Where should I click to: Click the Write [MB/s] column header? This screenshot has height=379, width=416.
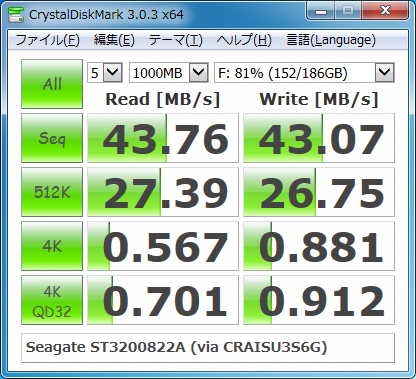[319, 99]
